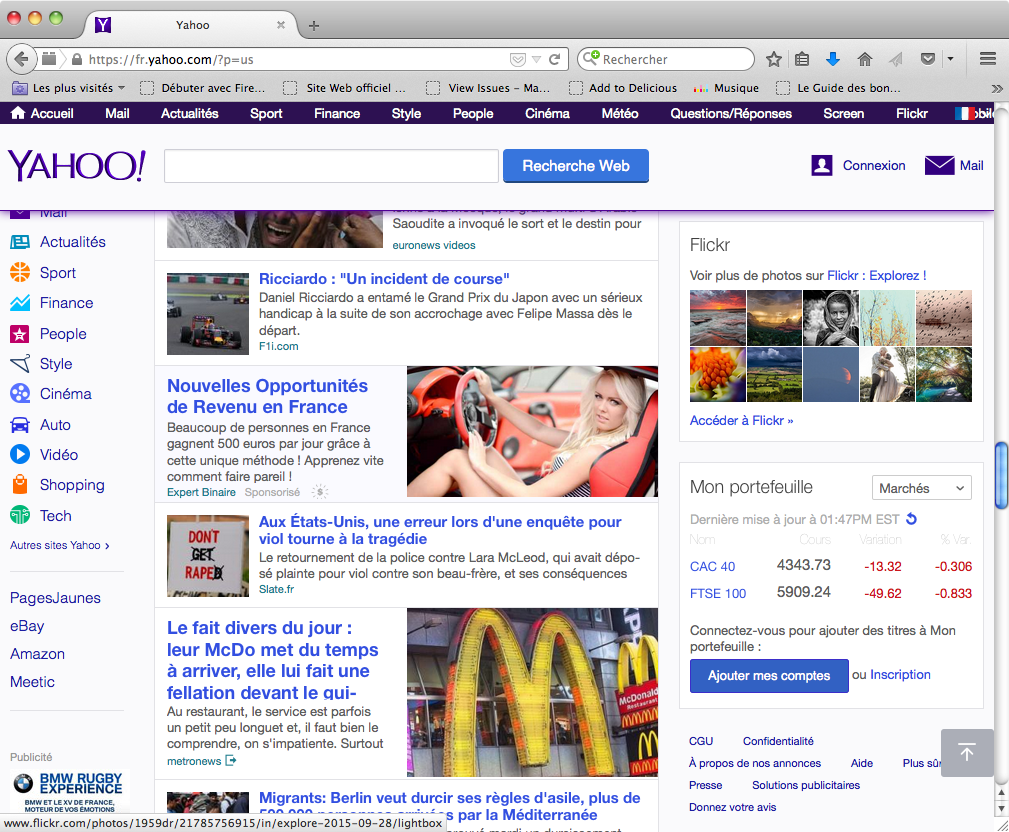Open Screen in the top navigation bar
1009x832 pixels.
click(x=844, y=113)
